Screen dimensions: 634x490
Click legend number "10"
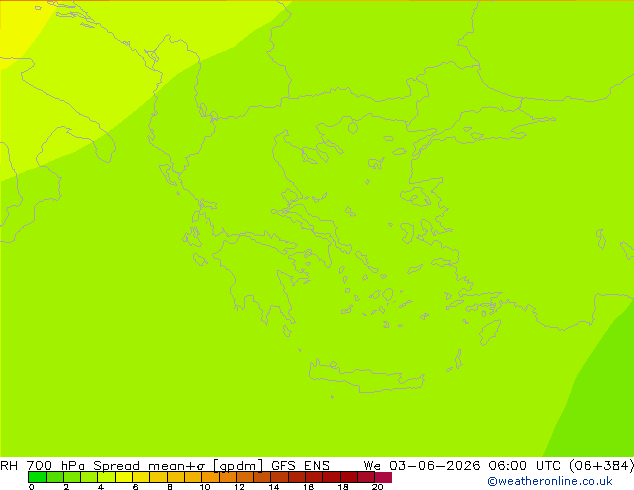pyautogui.click(x=205, y=487)
